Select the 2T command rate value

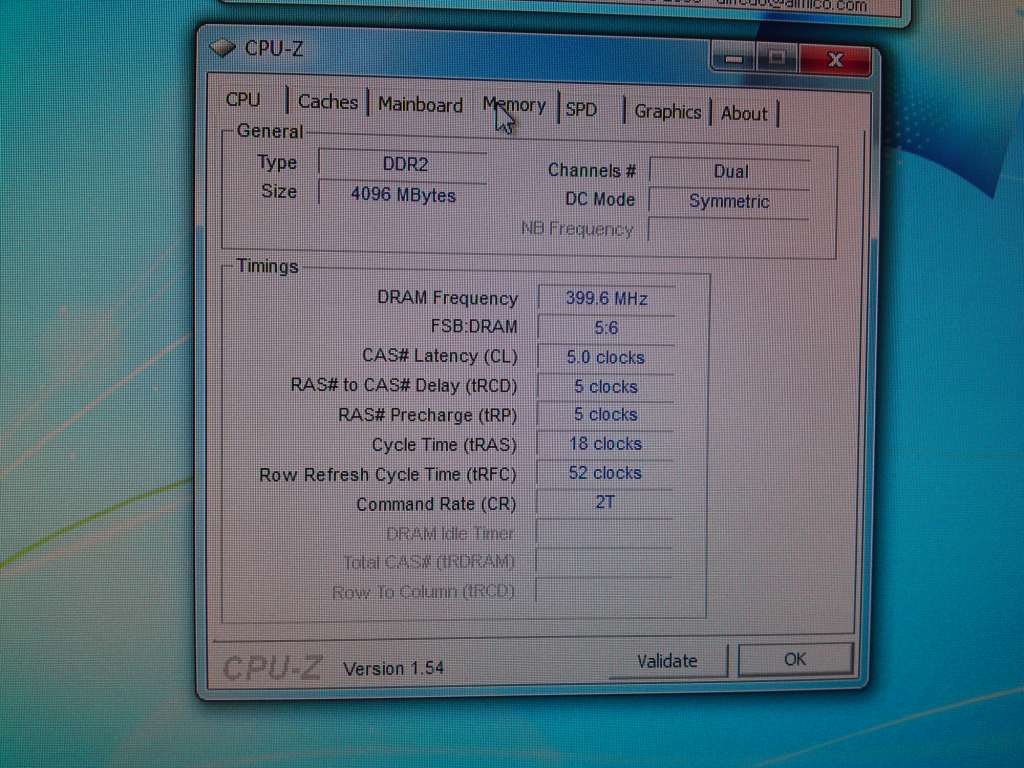605,502
